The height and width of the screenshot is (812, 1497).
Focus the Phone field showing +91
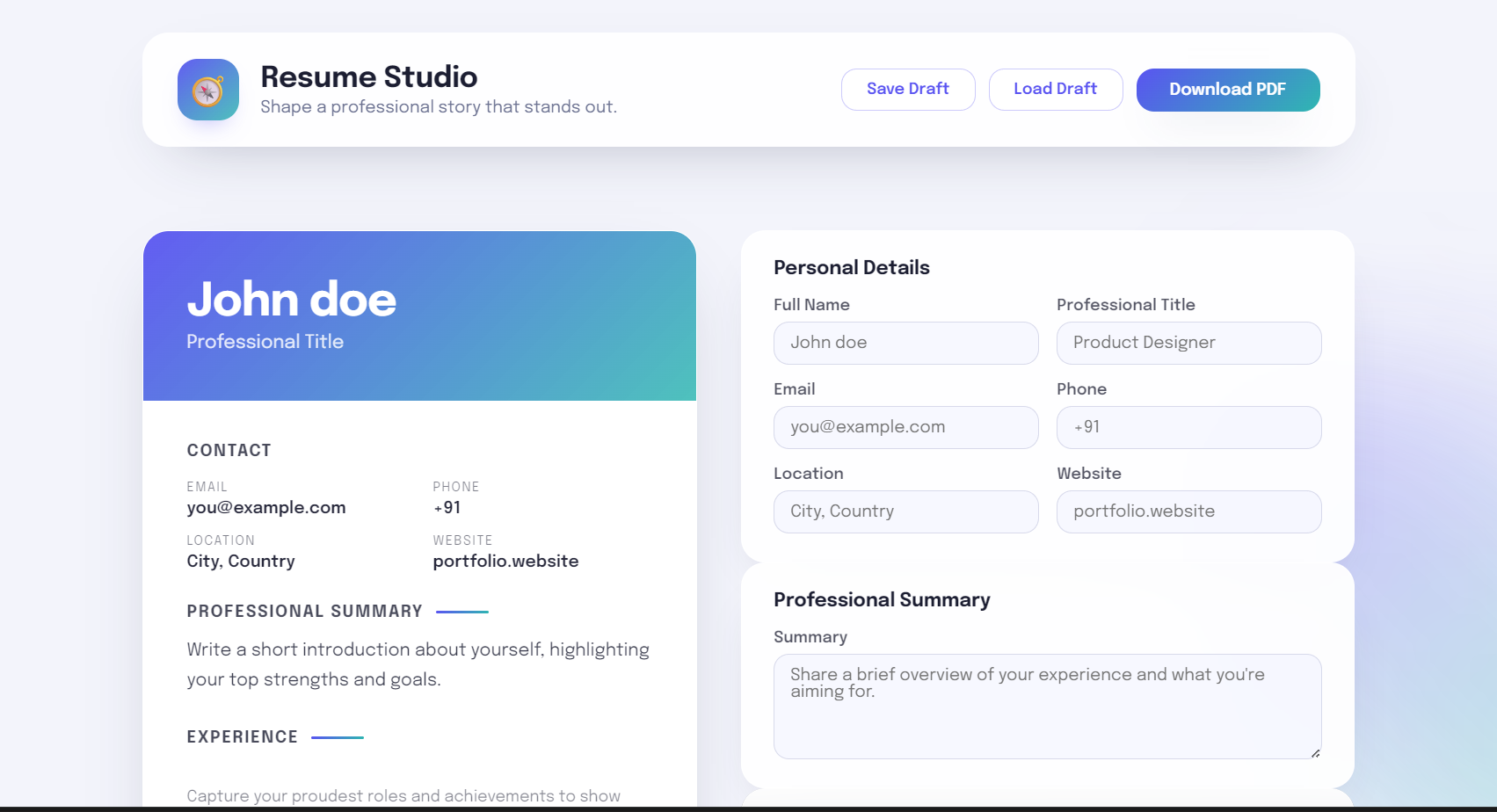click(x=1188, y=427)
